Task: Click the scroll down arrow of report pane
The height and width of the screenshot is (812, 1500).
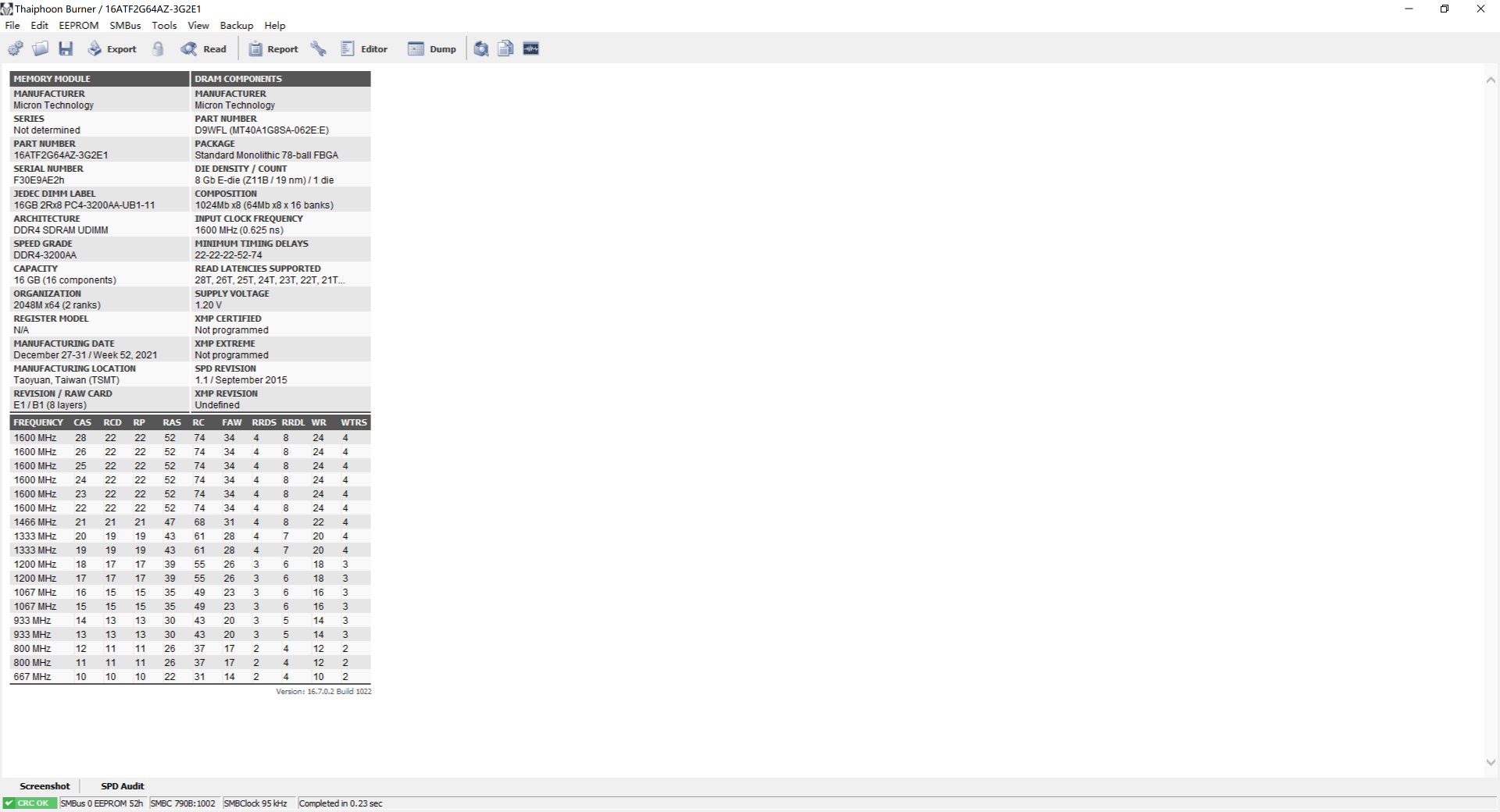Action: (x=1491, y=762)
